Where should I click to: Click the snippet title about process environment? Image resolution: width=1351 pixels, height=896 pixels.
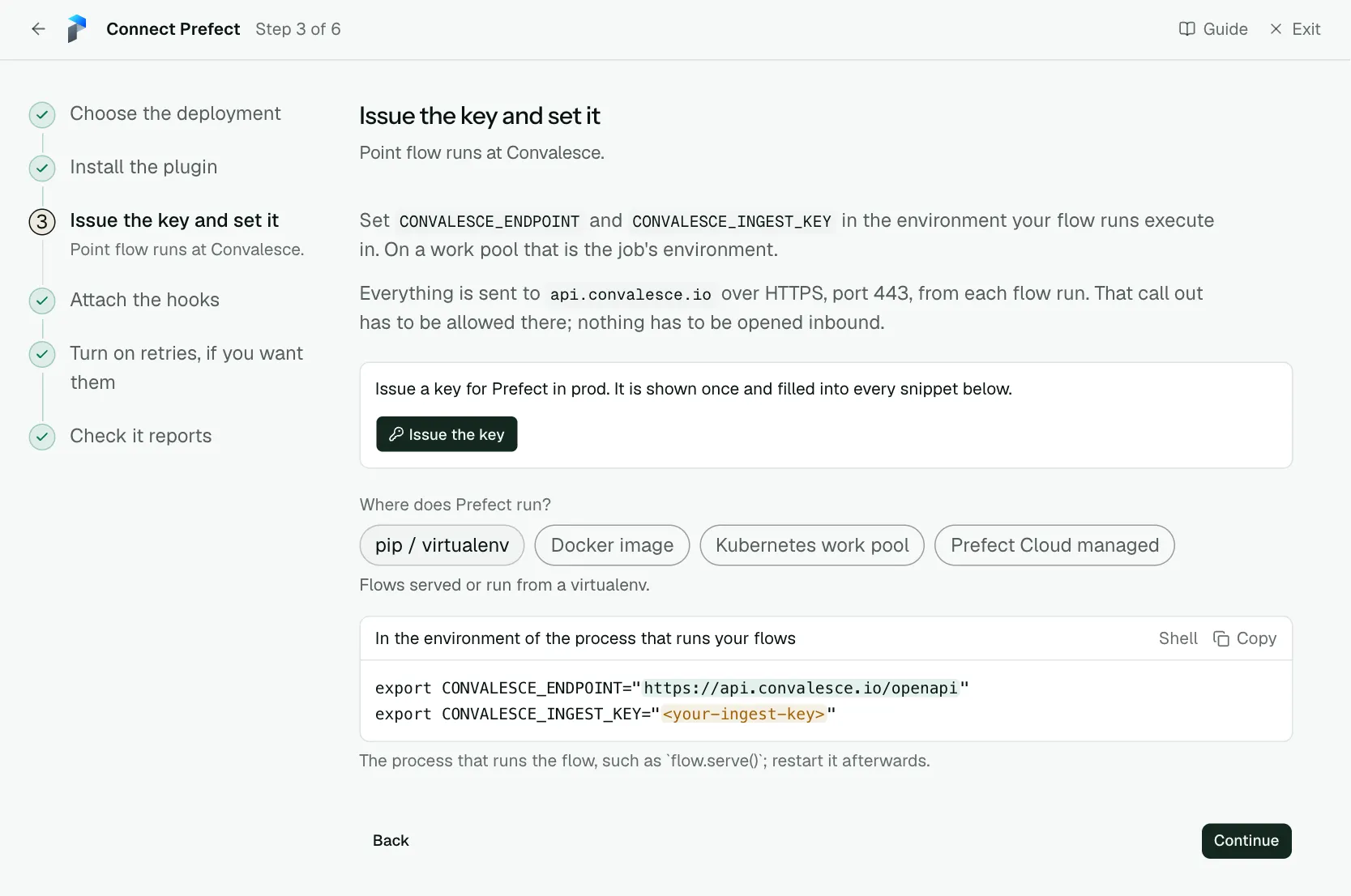point(585,638)
